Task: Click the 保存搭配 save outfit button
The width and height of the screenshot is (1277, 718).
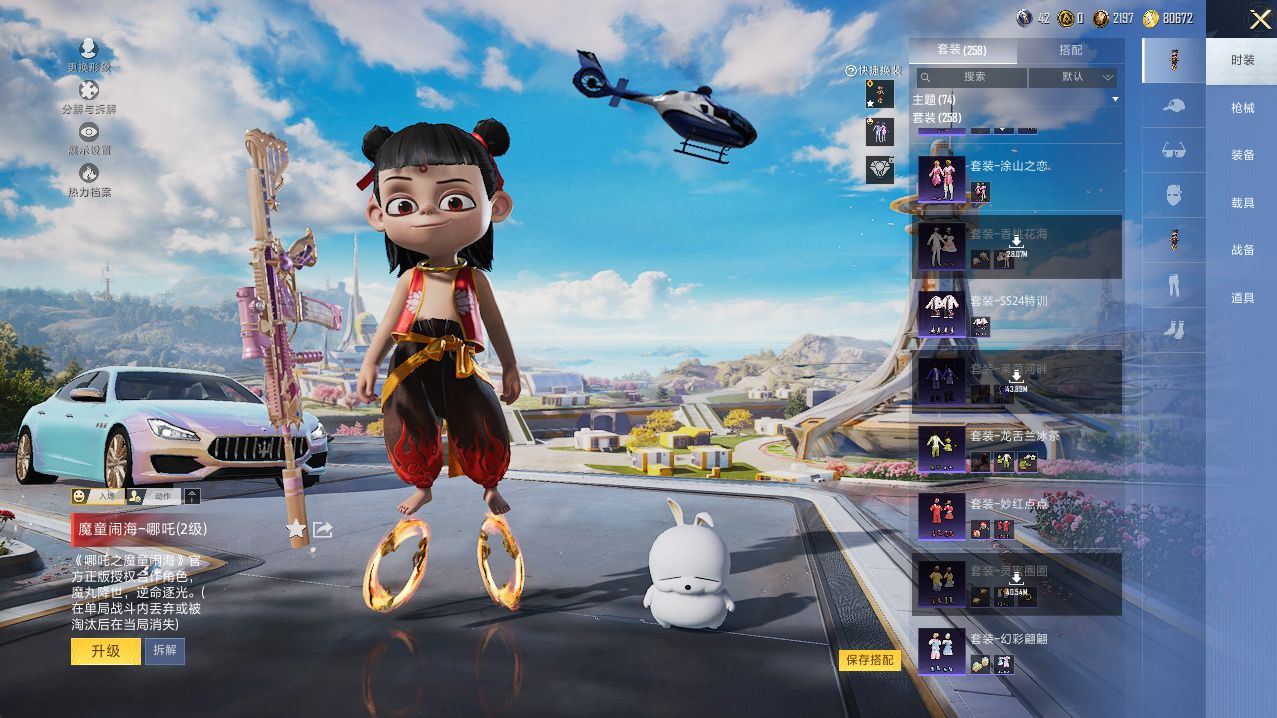Action: tap(869, 660)
